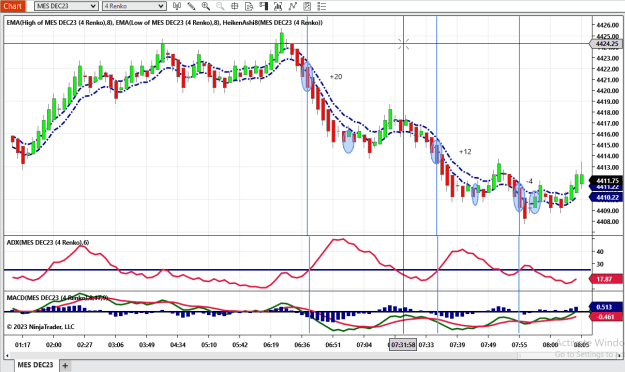The width and height of the screenshot is (625, 372).
Task: Select the ADX(MES DEC23 (4 Renko),6) label
Action: (x=48, y=242)
